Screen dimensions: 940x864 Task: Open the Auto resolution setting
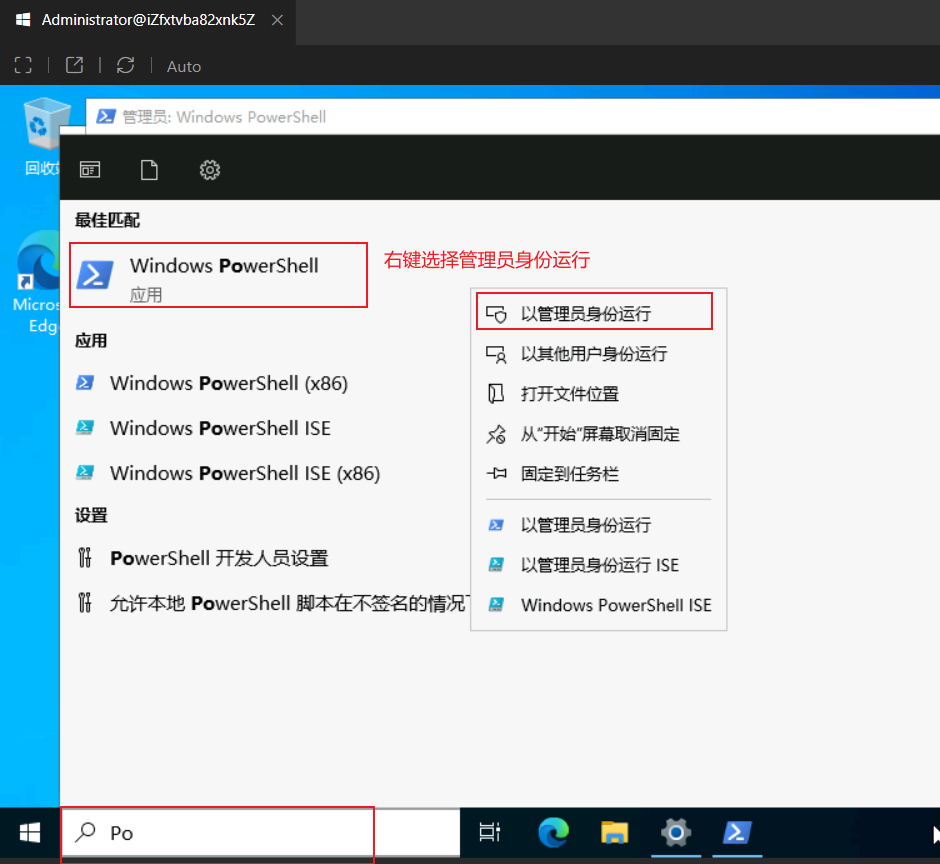(x=183, y=67)
